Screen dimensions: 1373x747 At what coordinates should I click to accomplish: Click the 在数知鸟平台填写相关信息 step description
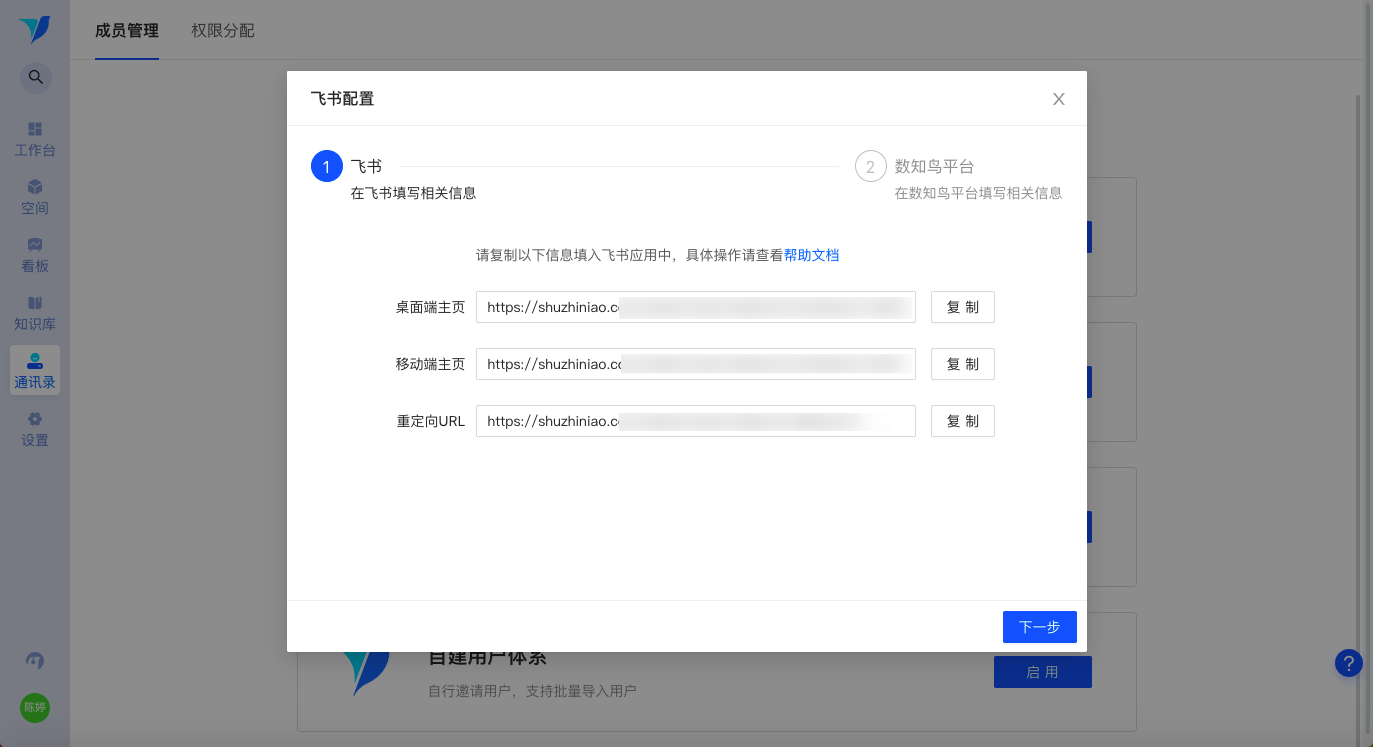click(x=979, y=193)
